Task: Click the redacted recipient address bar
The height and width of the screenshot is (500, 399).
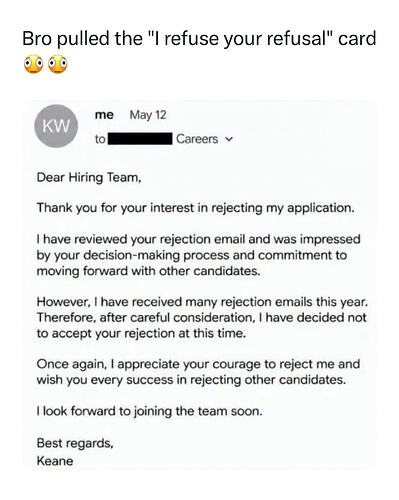Action: click(x=140, y=139)
